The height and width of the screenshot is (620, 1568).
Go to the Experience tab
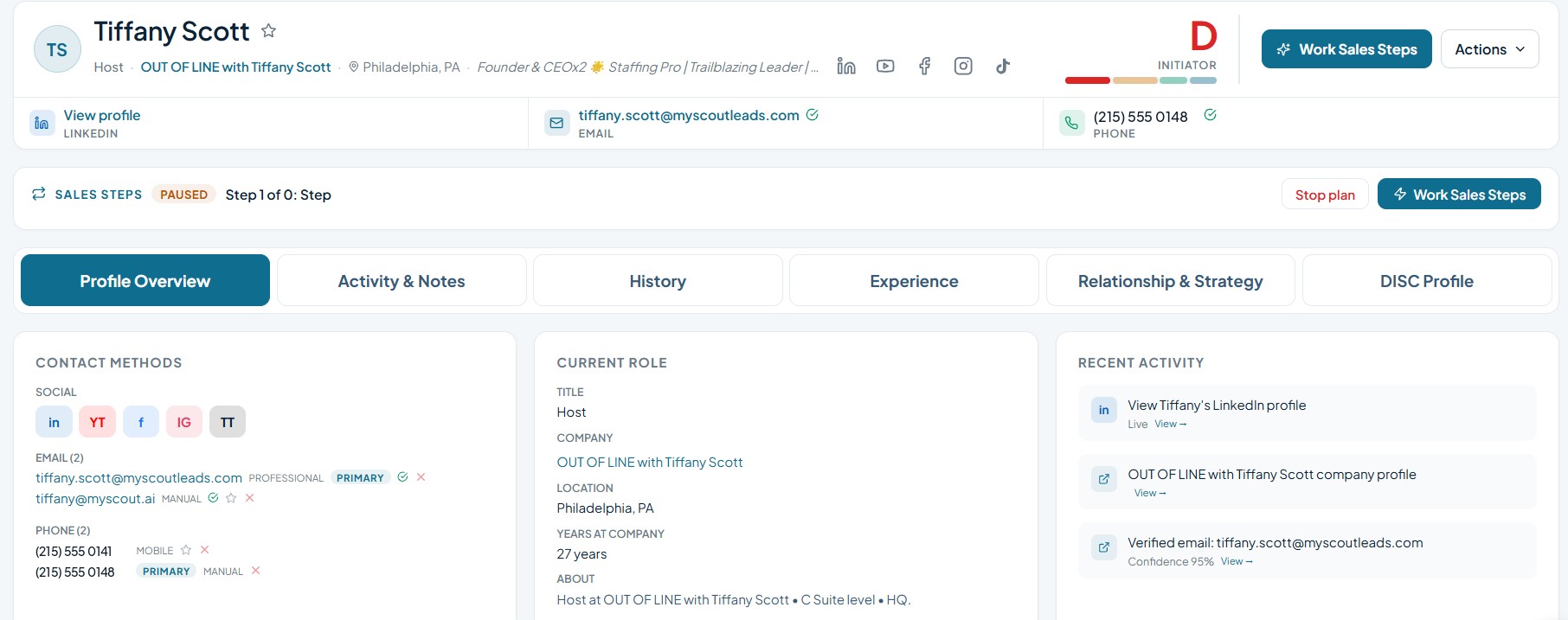point(914,280)
